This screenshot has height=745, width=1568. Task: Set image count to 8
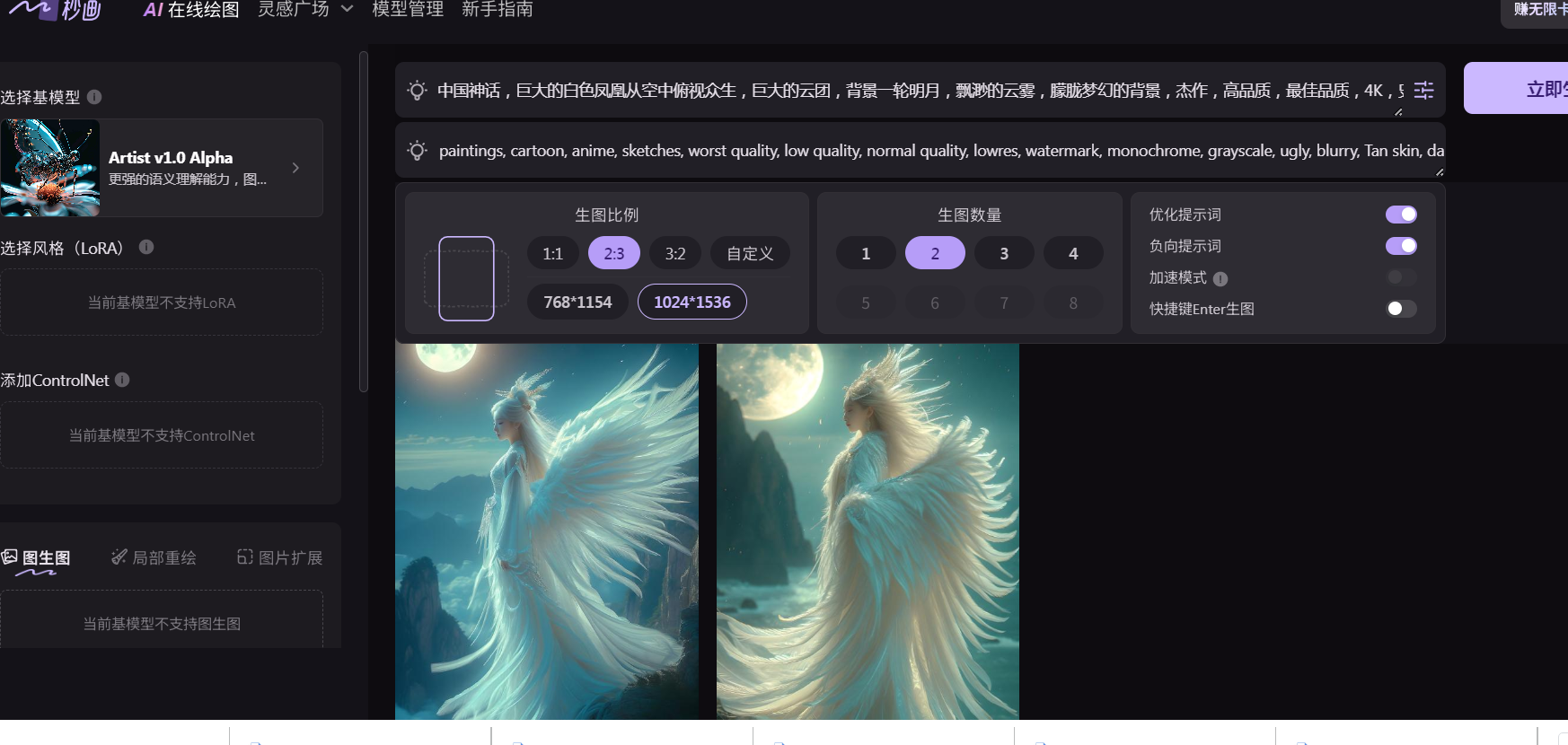tap(1073, 302)
